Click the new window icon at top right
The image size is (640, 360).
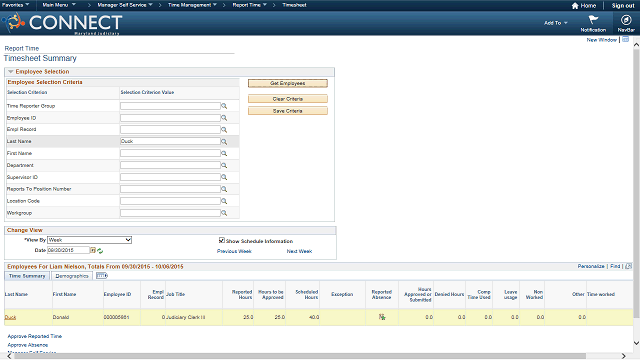(625, 40)
